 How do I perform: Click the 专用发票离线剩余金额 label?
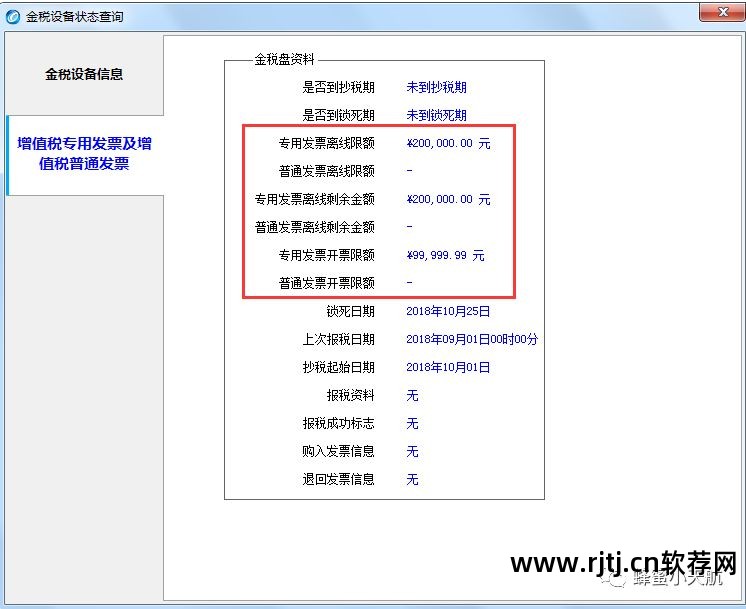pyautogui.click(x=314, y=199)
